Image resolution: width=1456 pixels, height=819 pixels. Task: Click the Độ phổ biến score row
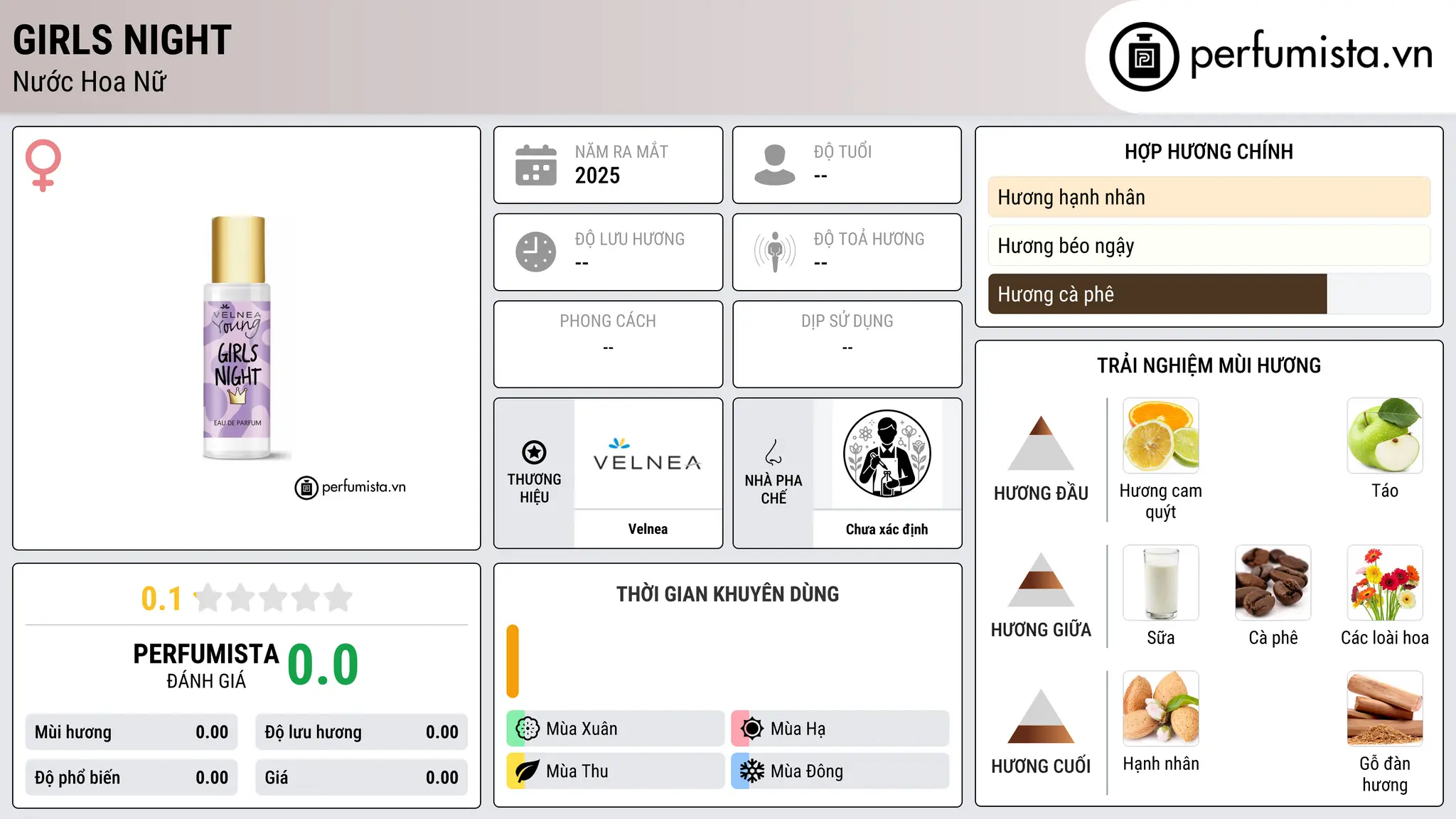tap(132, 778)
